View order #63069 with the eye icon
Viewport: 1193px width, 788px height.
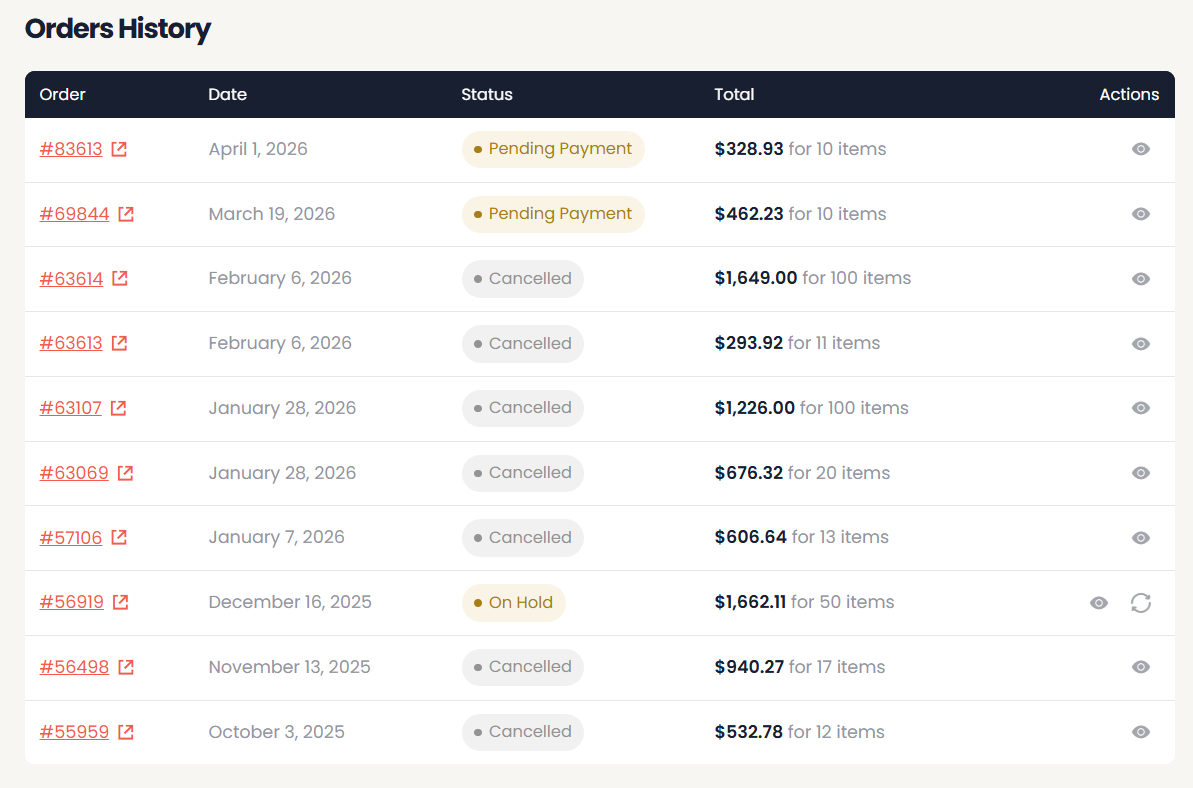[x=1141, y=473]
